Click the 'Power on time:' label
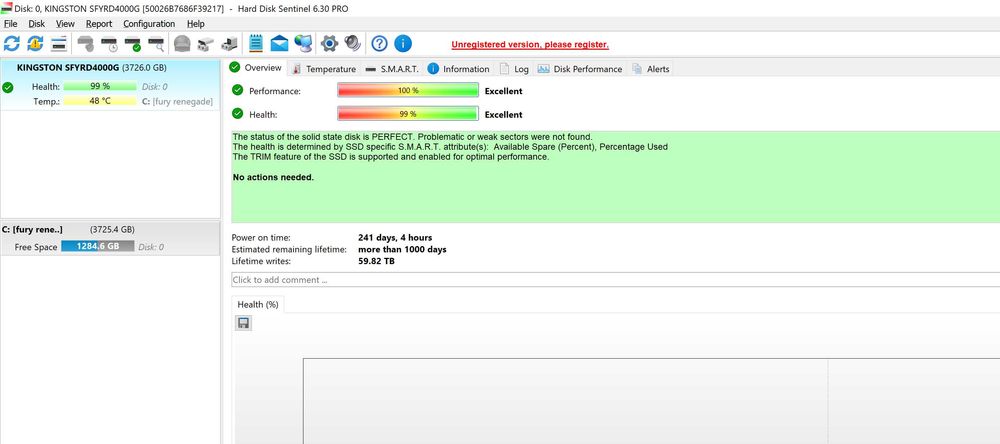 261,237
